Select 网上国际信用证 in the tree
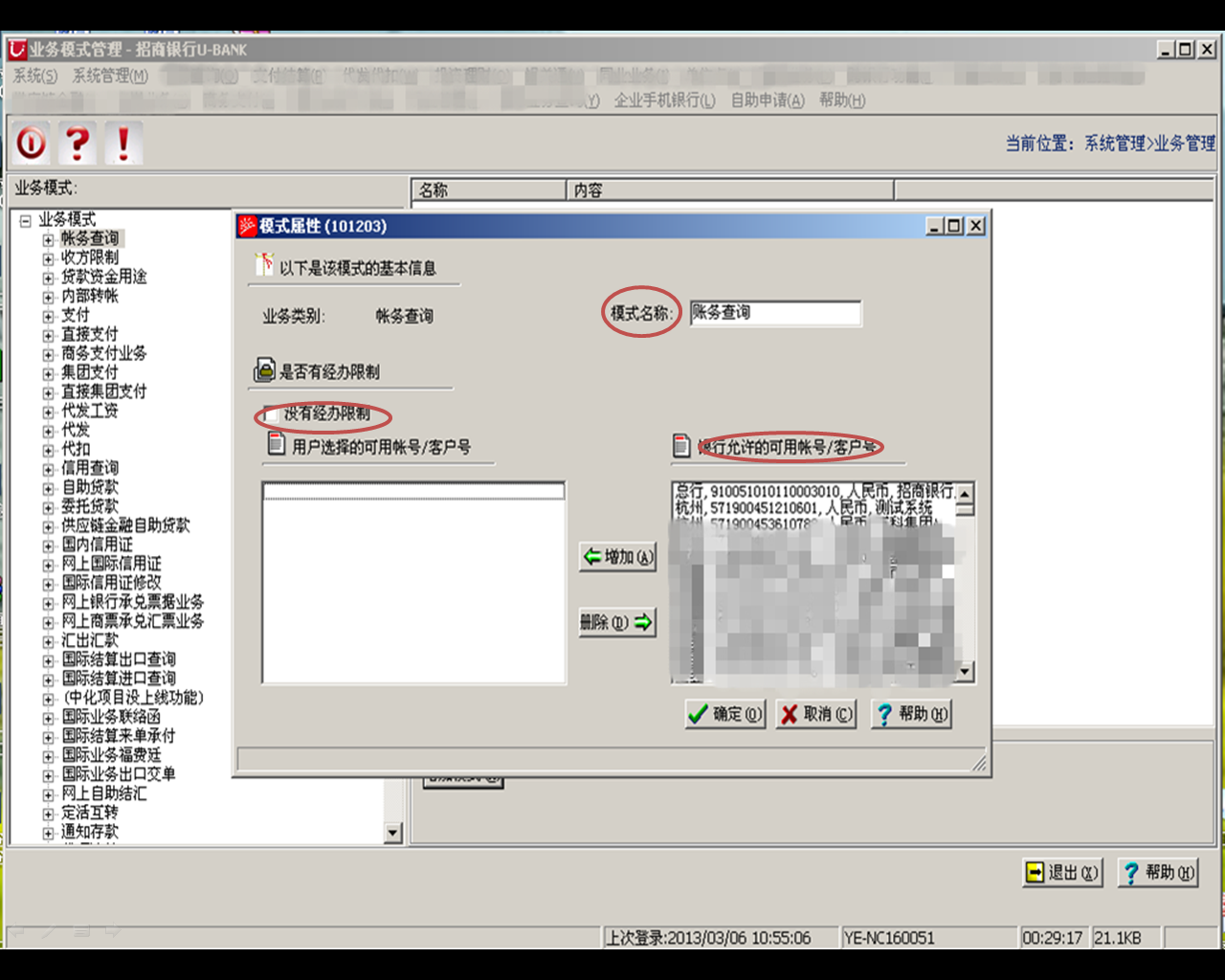 pos(111,564)
